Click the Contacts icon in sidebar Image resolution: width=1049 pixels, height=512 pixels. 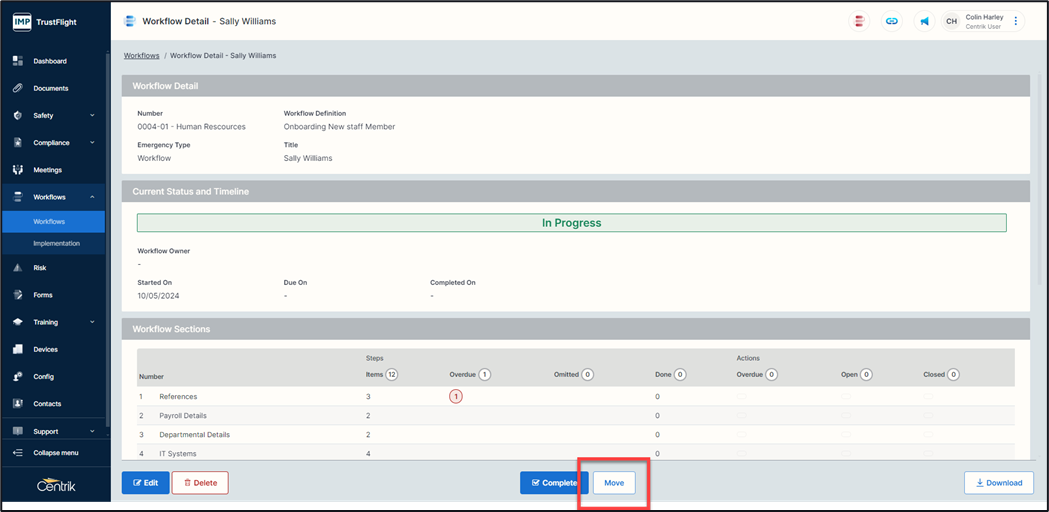[x=18, y=404]
